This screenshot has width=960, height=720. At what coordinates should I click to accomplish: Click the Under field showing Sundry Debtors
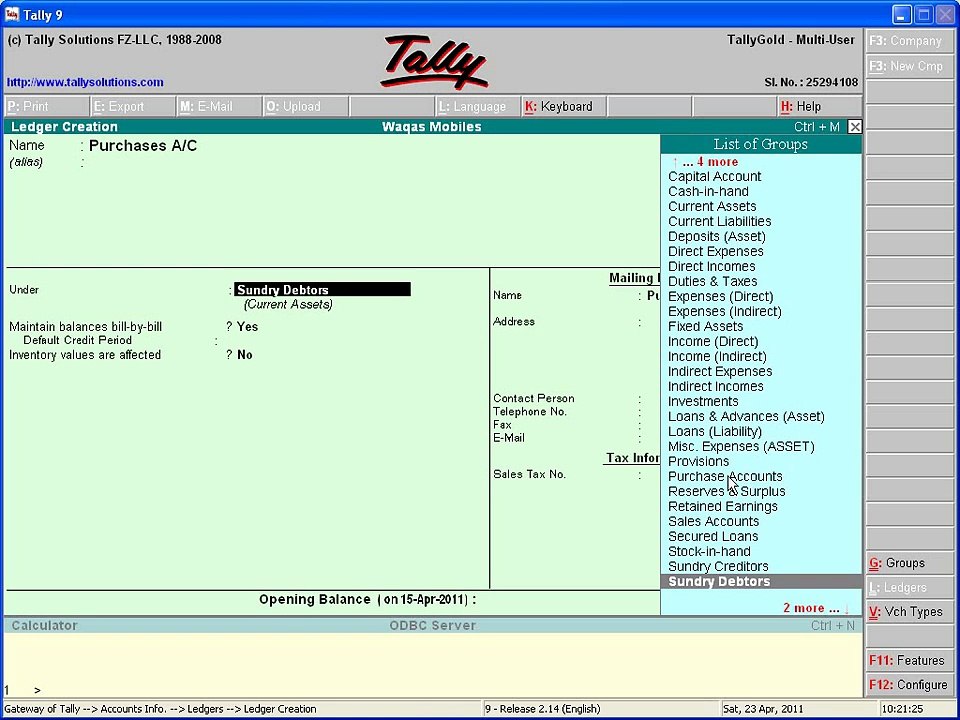coord(323,290)
